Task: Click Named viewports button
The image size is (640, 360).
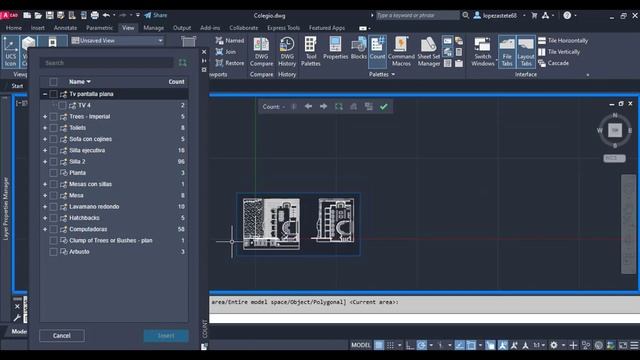Action: pyautogui.click(x=229, y=40)
